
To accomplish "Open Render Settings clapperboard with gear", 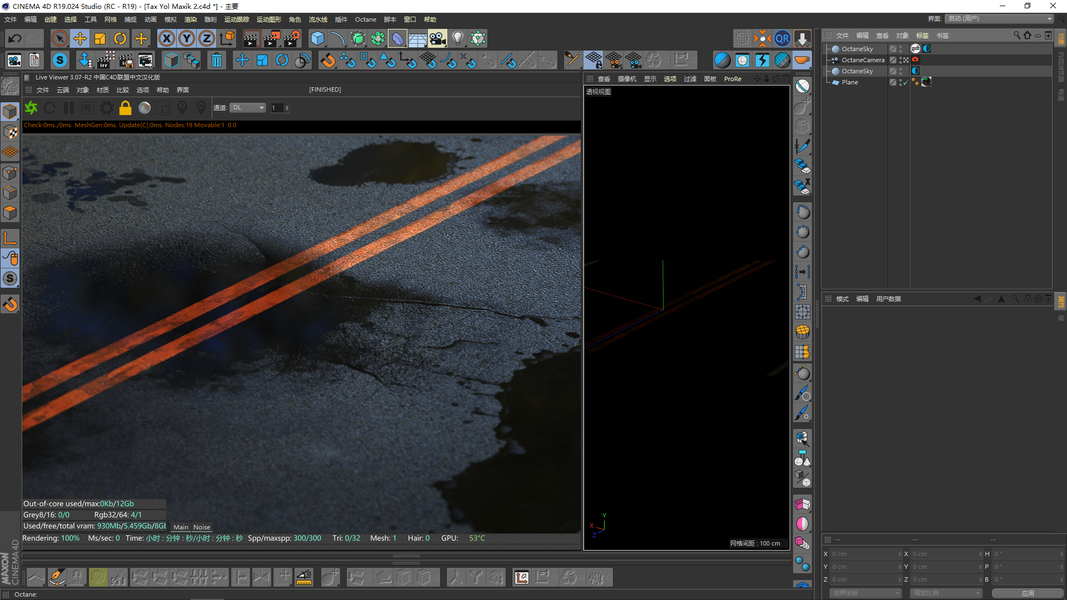I will 293,39.
